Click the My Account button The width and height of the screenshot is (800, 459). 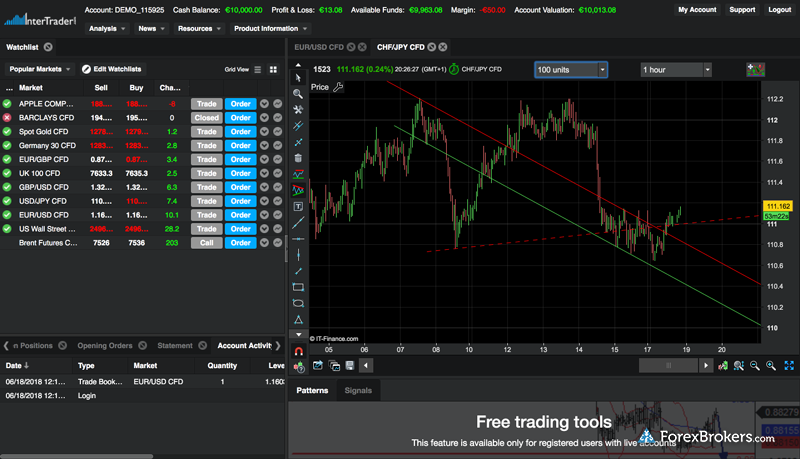tap(697, 10)
